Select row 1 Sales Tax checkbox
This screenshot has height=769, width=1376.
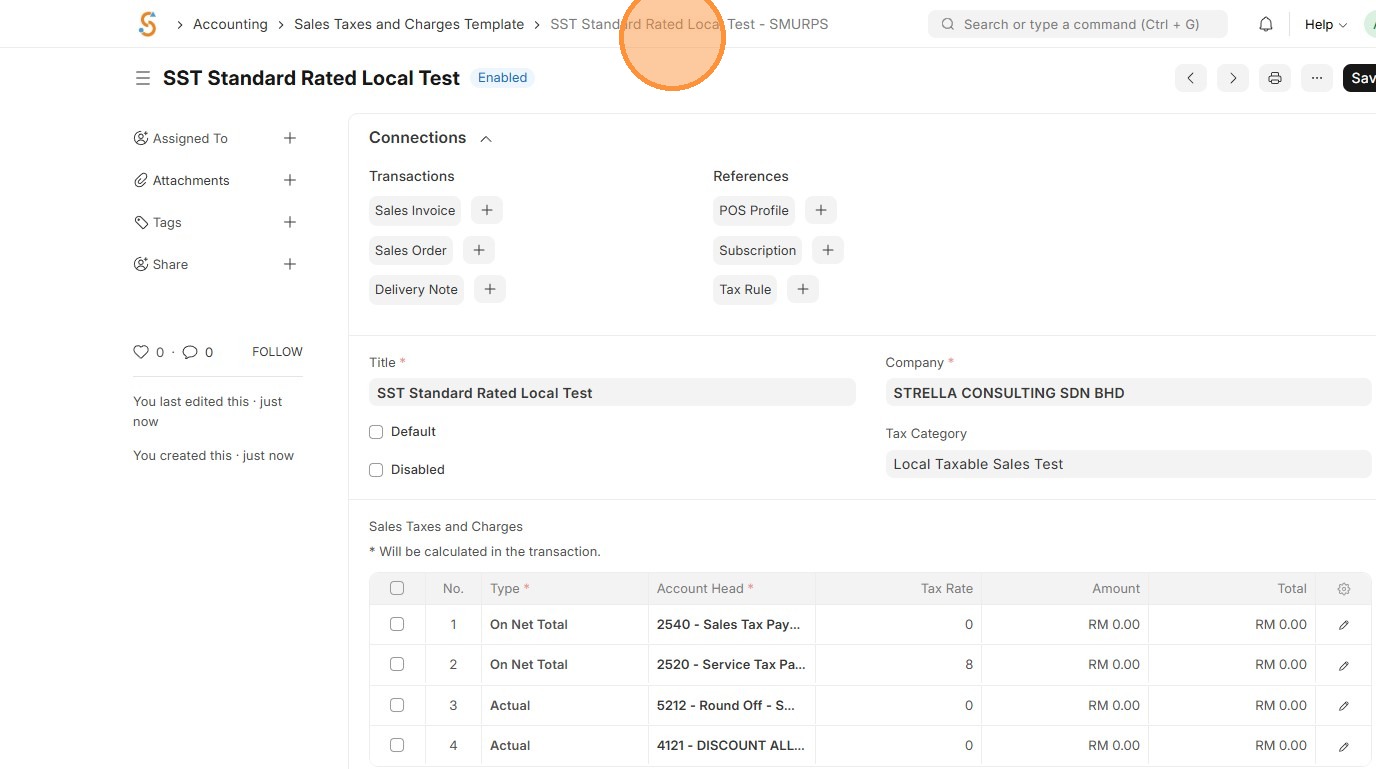tap(397, 624)
